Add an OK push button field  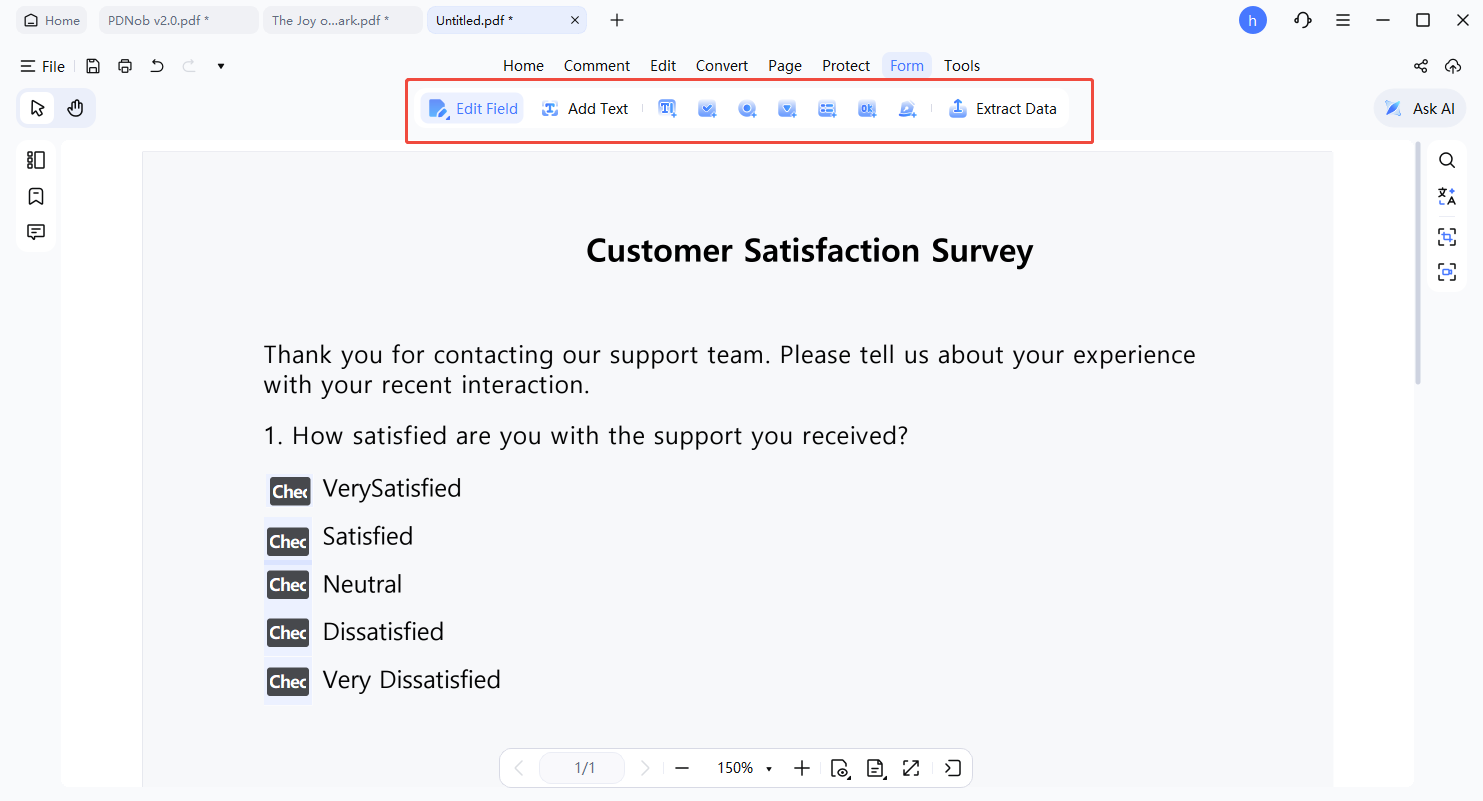pos(867,109)
